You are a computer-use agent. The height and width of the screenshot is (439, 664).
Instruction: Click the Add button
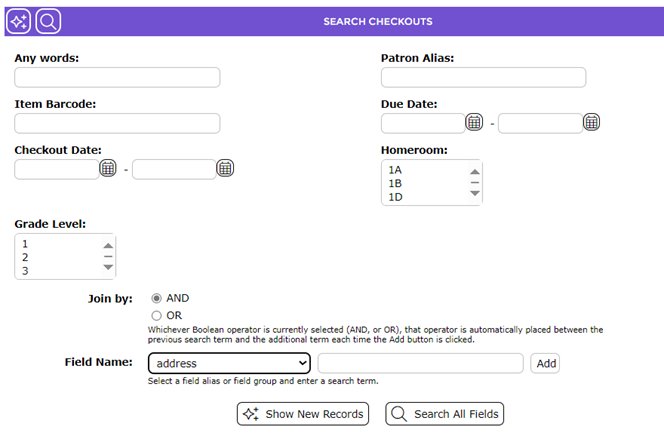tap(545, 363)
